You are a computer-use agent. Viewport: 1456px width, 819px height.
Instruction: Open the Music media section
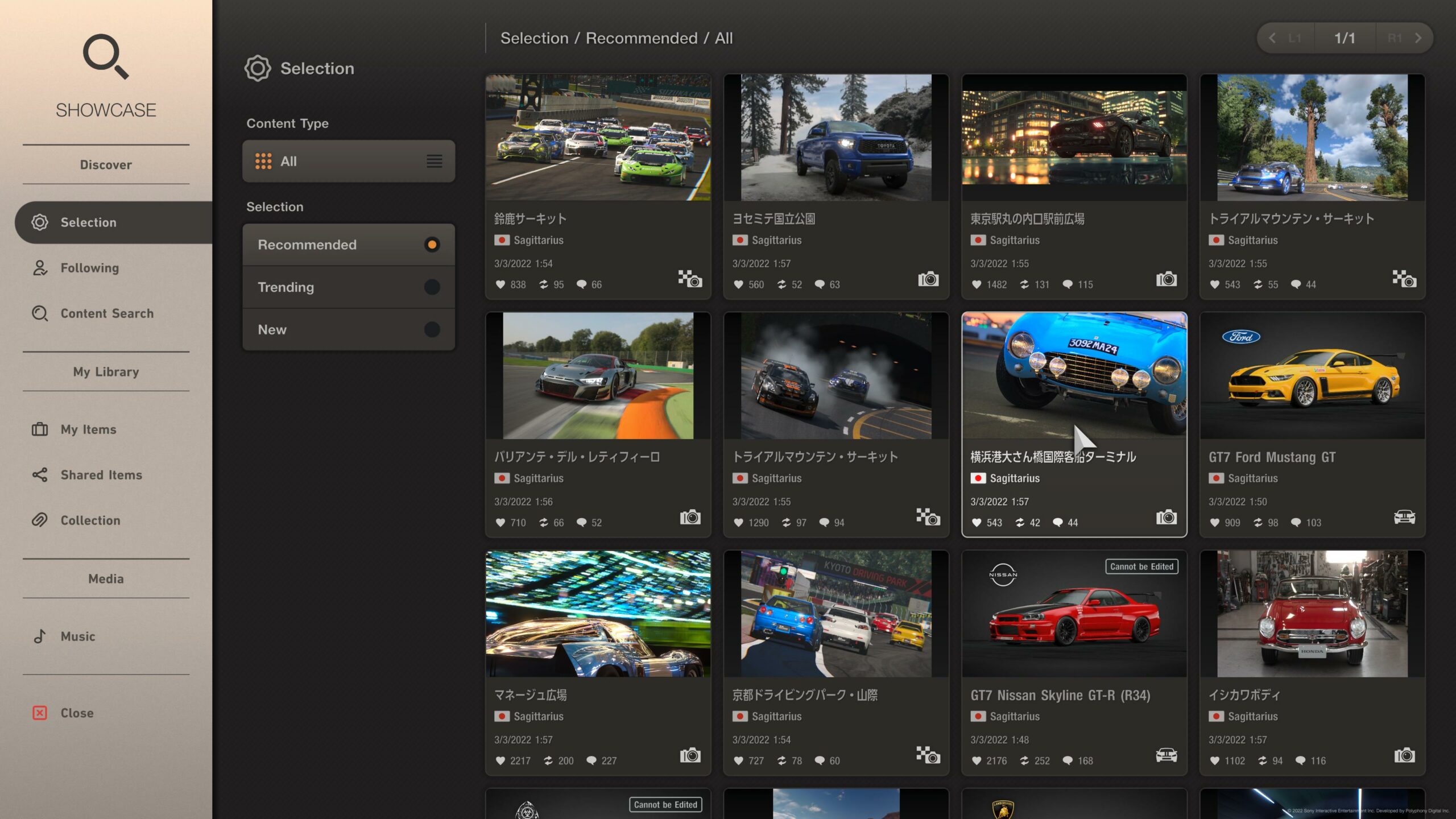[x=78, y=636]
